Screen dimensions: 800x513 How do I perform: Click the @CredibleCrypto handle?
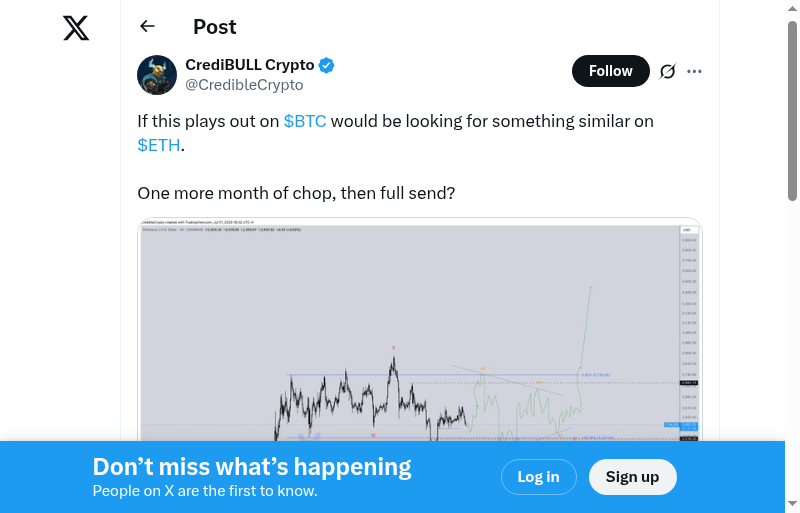[x=244, y=85]
